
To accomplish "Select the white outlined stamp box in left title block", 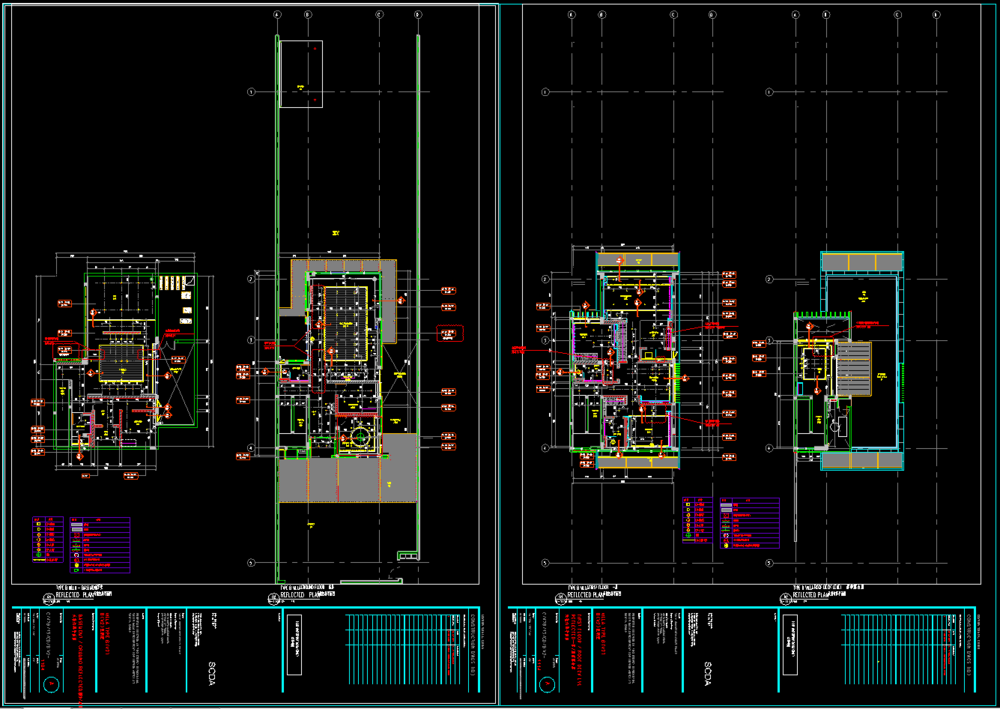I will (294, 645).
